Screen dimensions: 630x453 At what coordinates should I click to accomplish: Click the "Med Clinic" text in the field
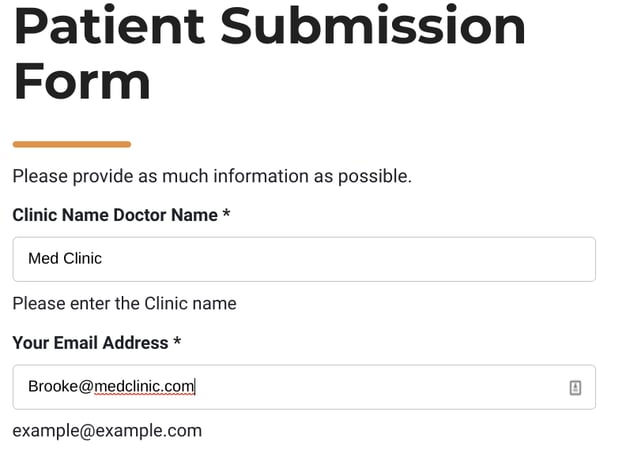(x=65, y=258)
